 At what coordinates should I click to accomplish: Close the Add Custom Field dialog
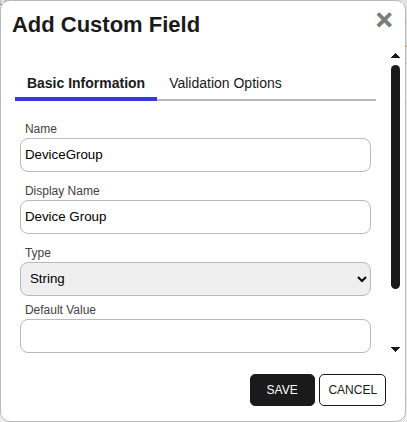point(384,20)
